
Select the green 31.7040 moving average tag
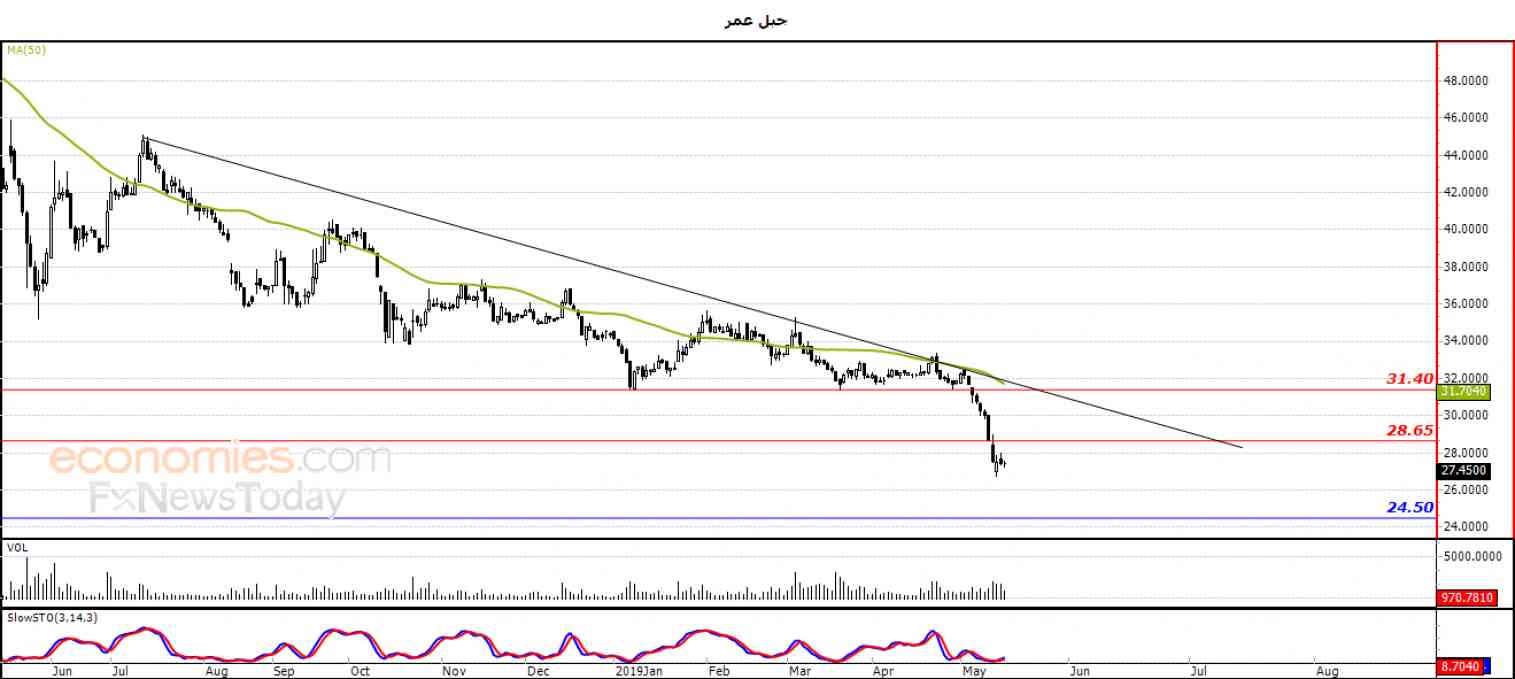[x=1464, y=392]
